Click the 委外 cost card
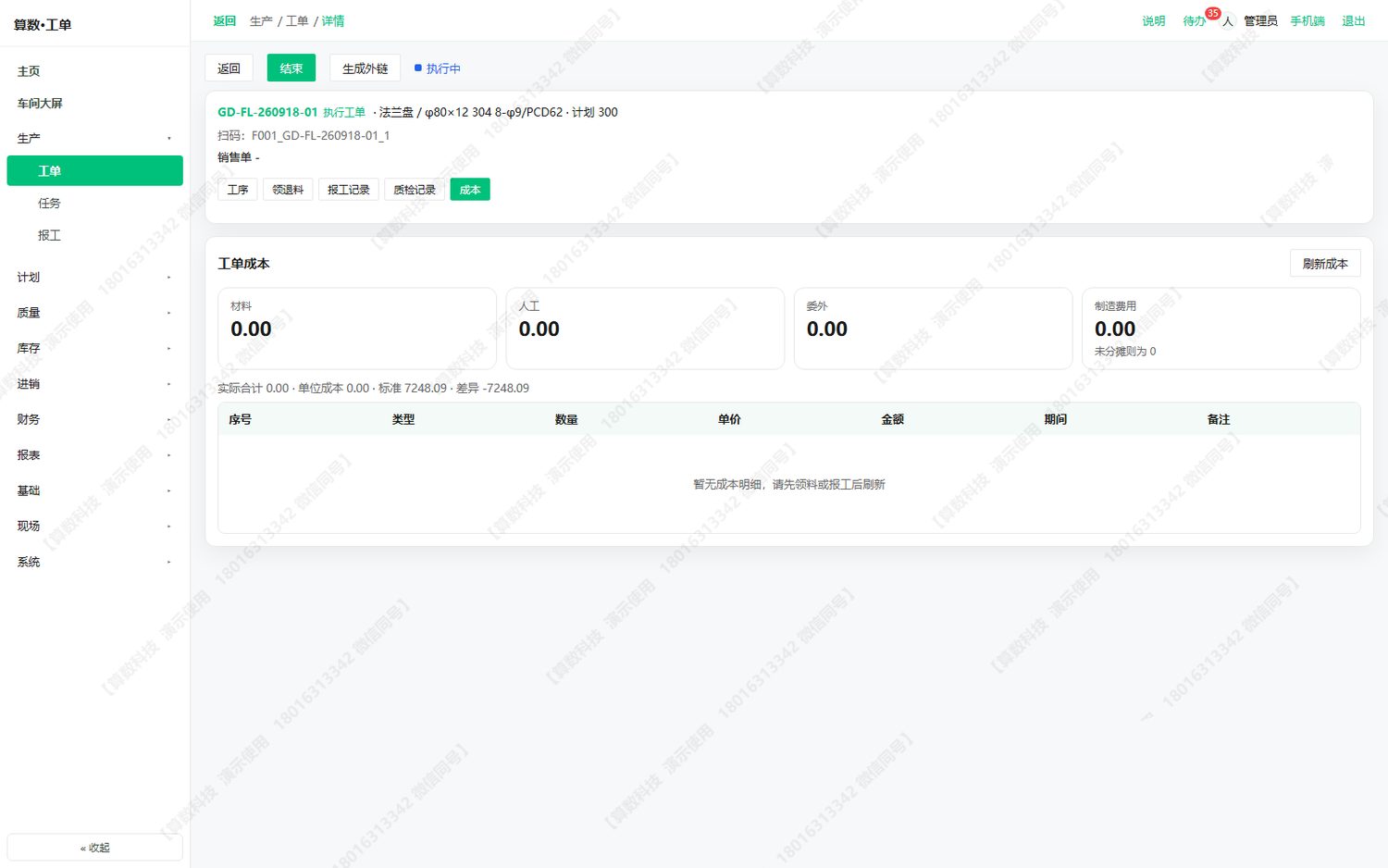The width and height of the screenshot is (1388, 868). [x=933, y=329]
